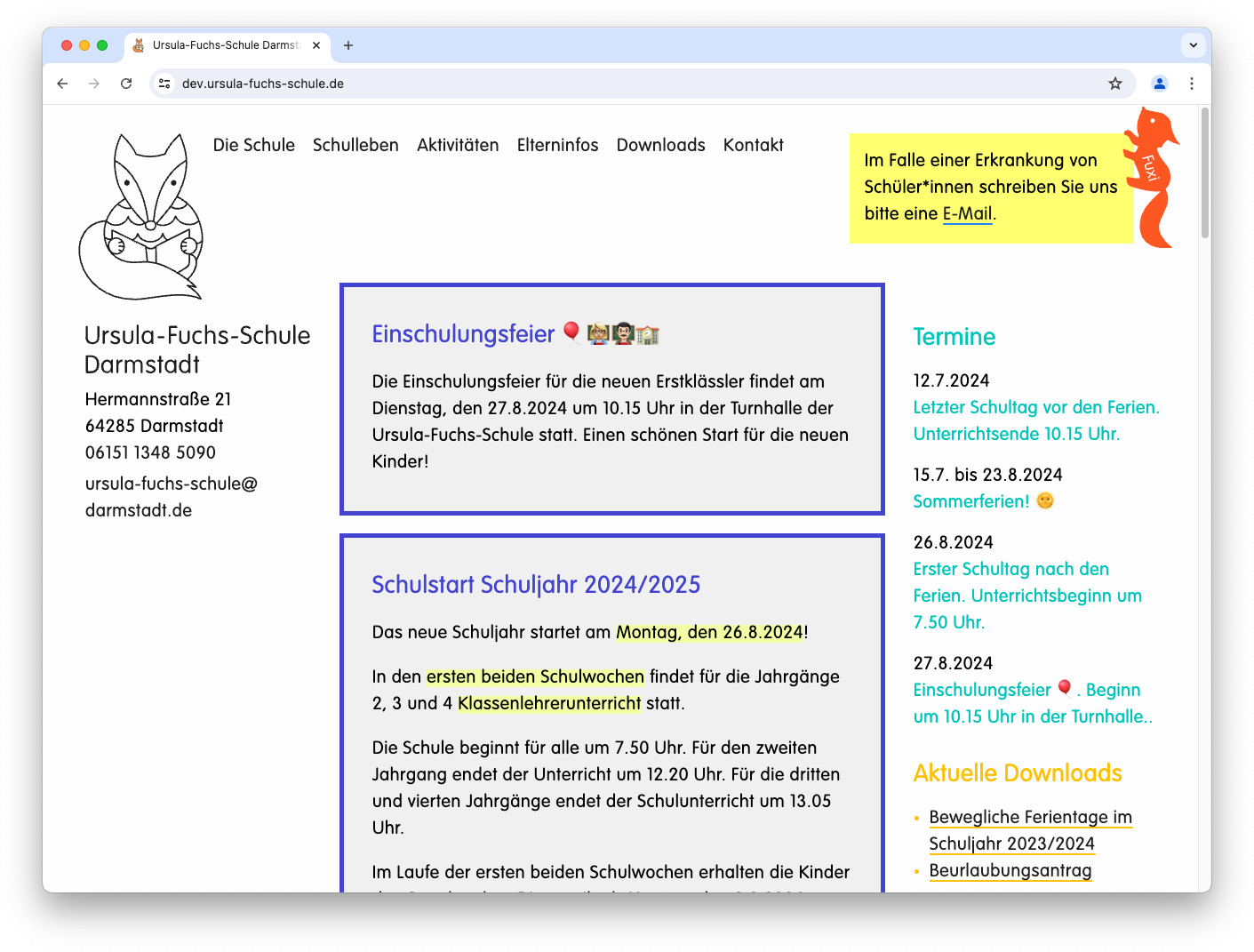The height and width of the screenshot is (952, 1254).
Task: Open the Einschulungsfeier article heading
Action: pyautogui.click(x=515, y=334)
